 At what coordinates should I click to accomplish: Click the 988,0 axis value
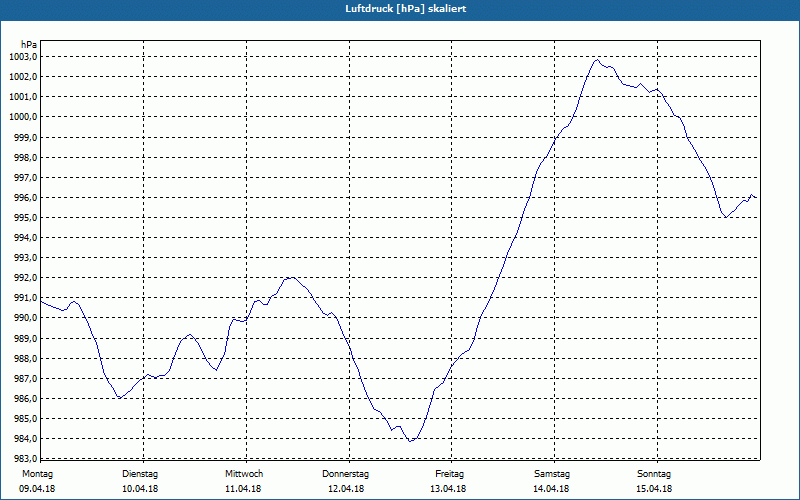click(25, 359)
